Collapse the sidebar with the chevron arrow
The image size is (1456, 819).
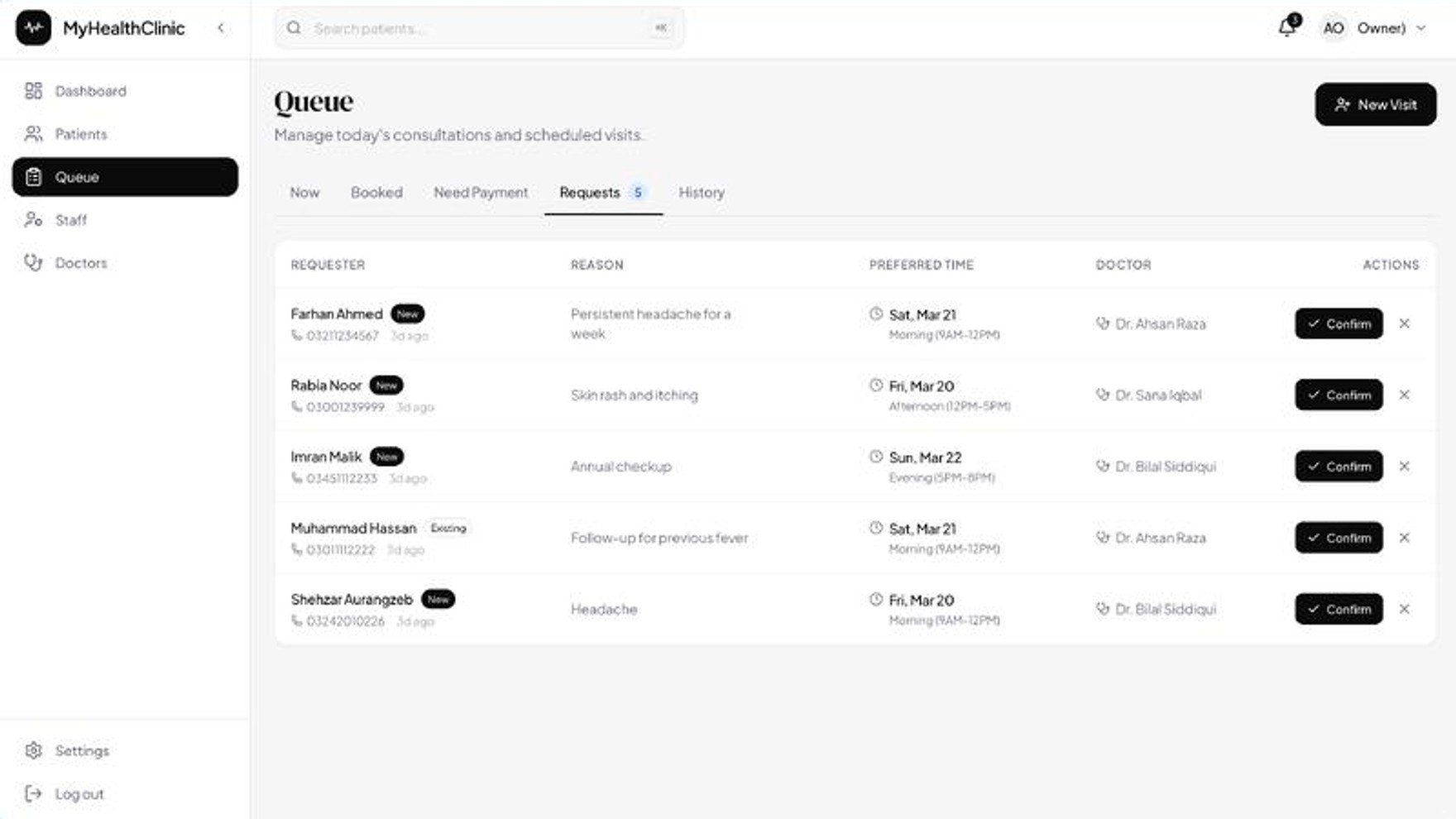coord(221,28)
